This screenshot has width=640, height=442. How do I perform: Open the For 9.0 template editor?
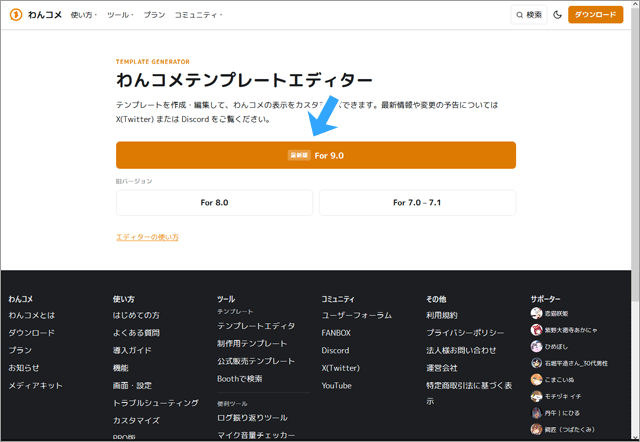tap(316, 155)
